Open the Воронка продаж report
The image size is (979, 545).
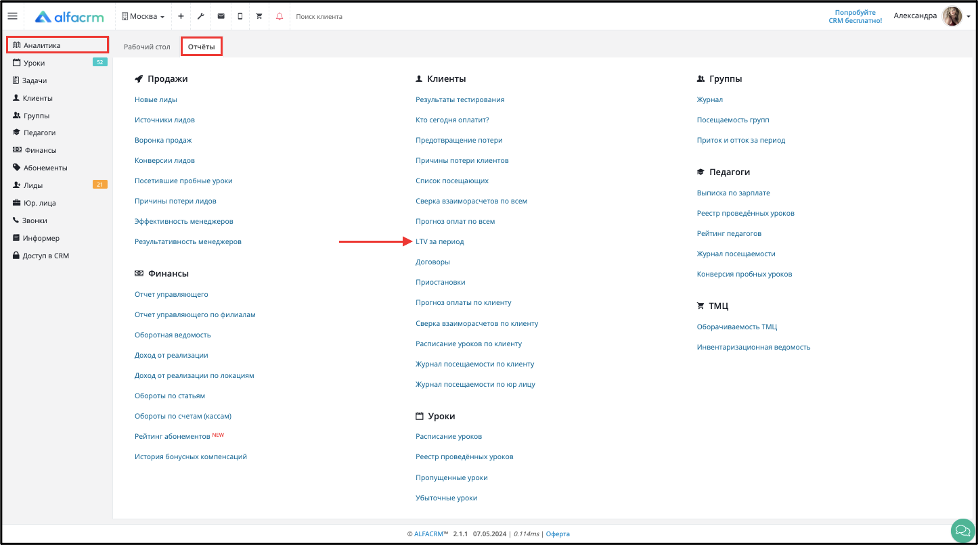(163, 140)
